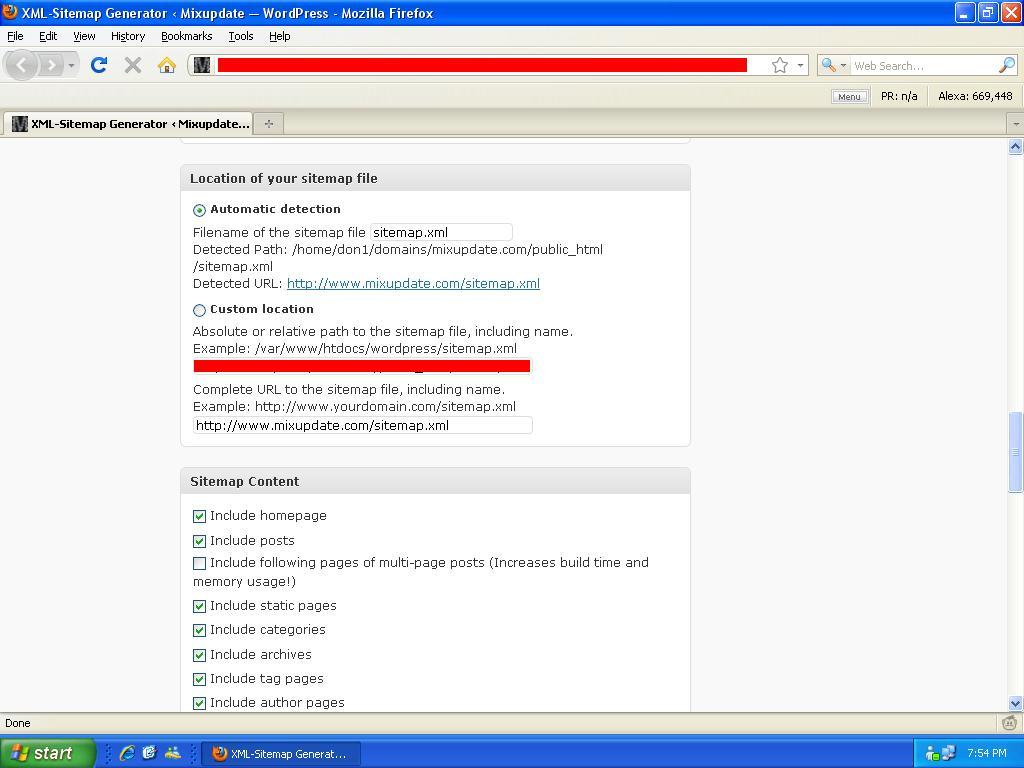Click the Menu toolbar button
This screenshot has height=768, width=1024.
pos(848,96)
